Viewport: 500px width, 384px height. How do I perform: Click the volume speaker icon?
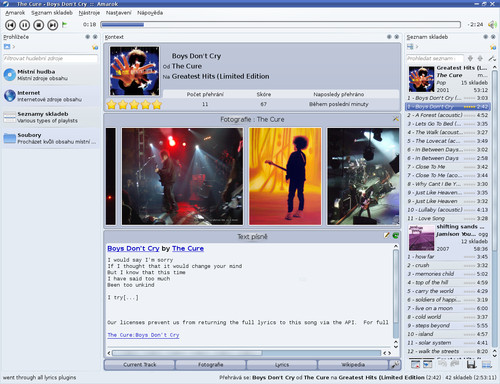[492, 25]
